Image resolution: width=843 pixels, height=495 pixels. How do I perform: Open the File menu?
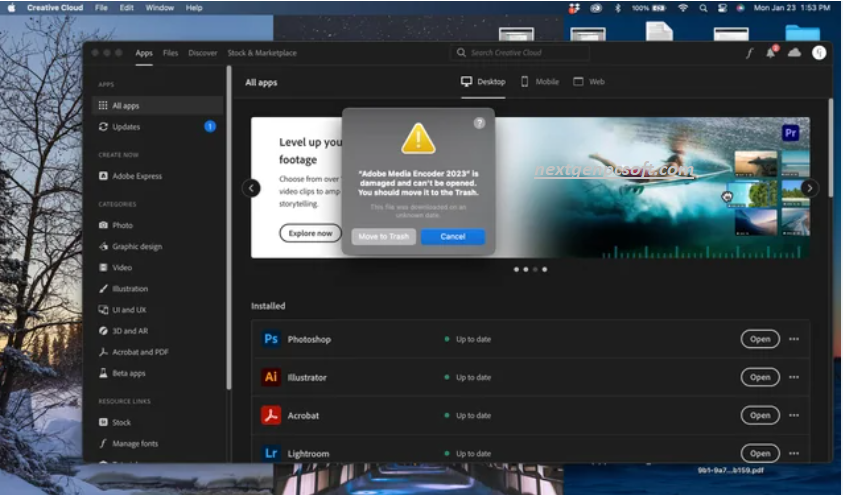click(x=101, y=8)
